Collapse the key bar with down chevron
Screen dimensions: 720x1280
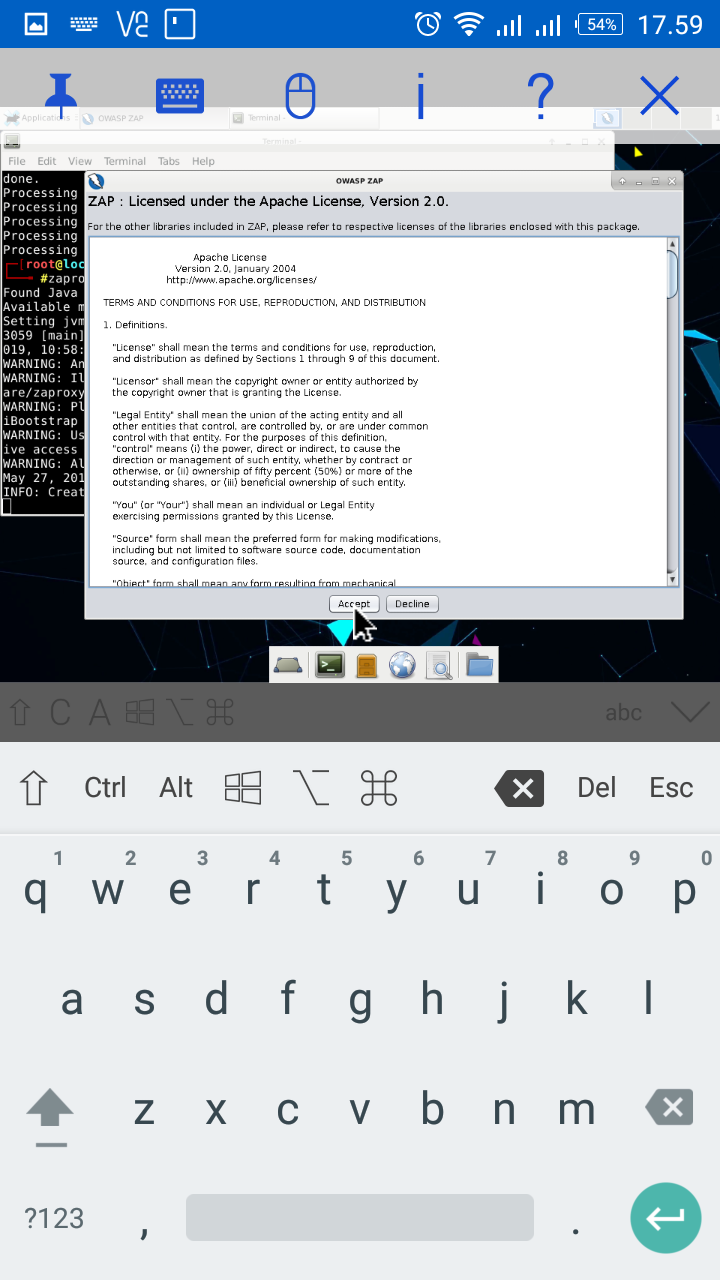point(690,712)
